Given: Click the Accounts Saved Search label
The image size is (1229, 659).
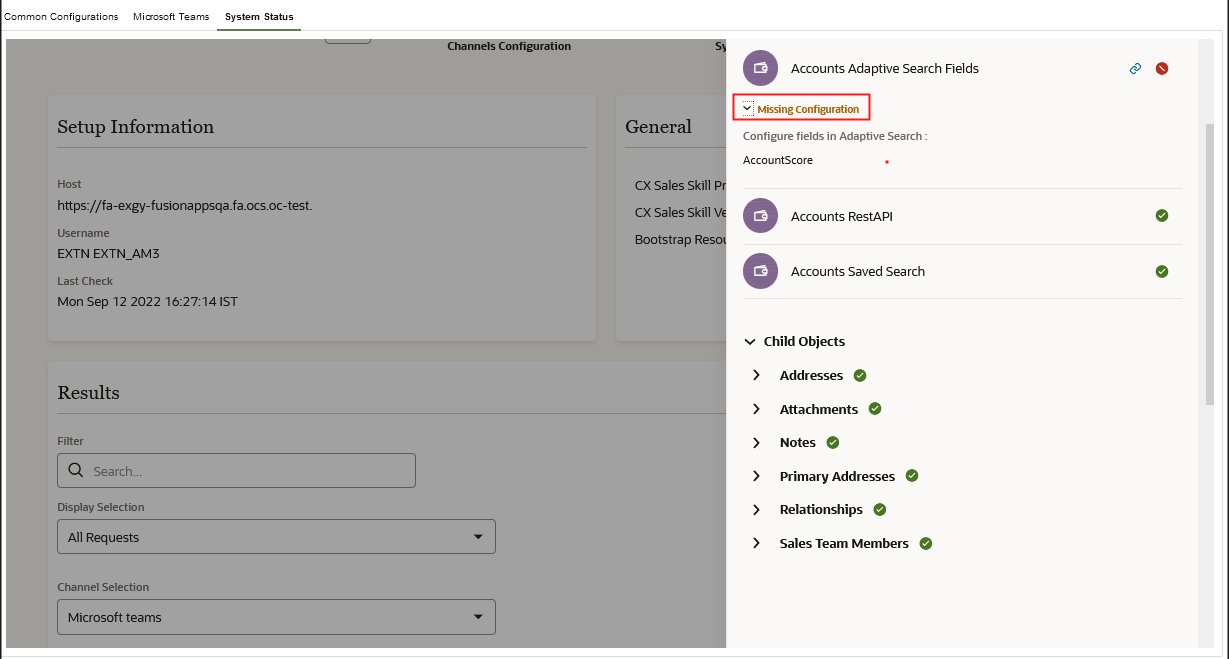Looking at the screenshot, I should [858, 271].
